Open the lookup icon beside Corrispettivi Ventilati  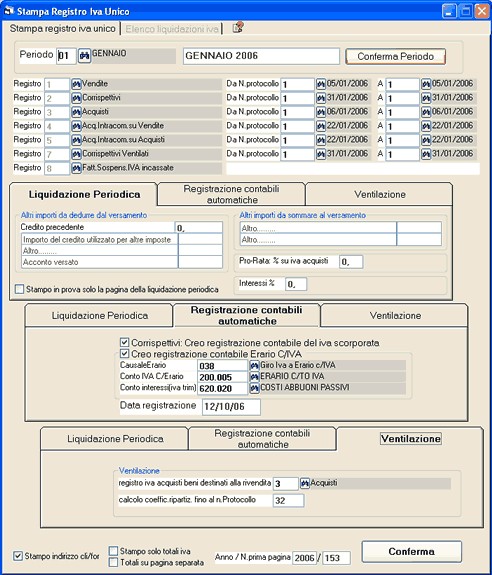[76, 154]
